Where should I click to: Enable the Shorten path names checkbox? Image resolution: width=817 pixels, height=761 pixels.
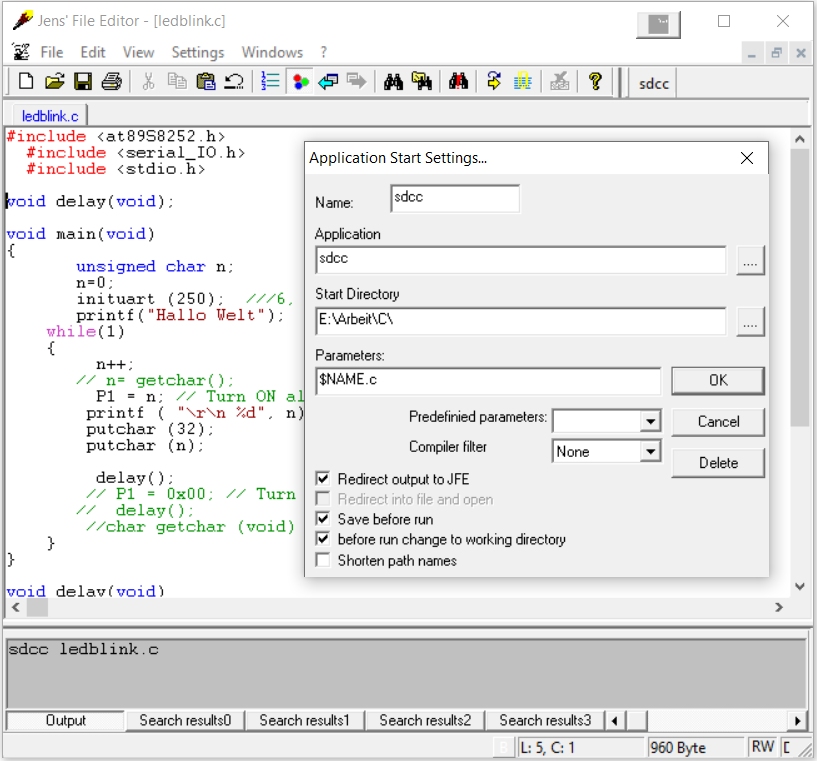(x=323, y=560)
